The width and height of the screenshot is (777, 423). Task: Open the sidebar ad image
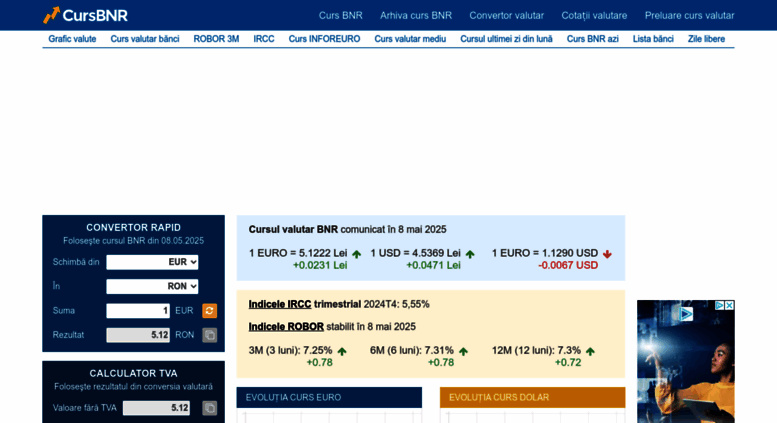686,364
